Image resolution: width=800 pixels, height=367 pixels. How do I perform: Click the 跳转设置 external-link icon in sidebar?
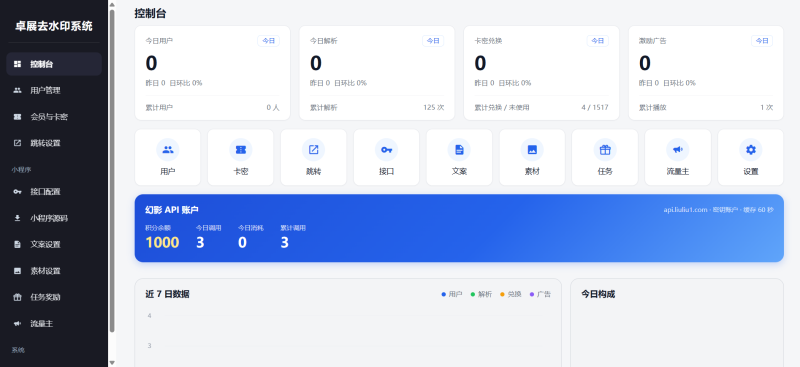[17, 143]
